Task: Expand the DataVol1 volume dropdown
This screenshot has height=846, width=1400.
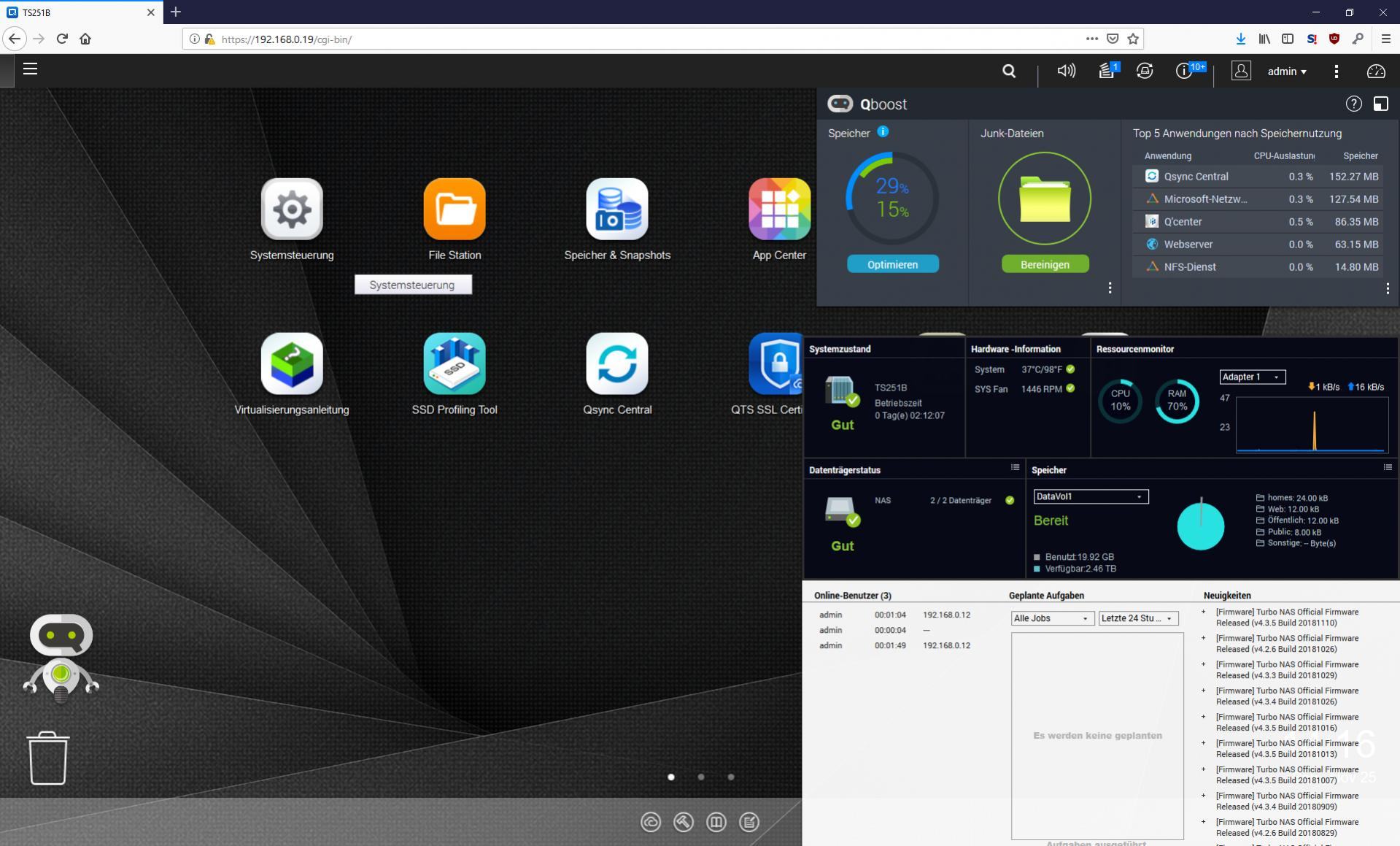Action: pos(1091,497)
